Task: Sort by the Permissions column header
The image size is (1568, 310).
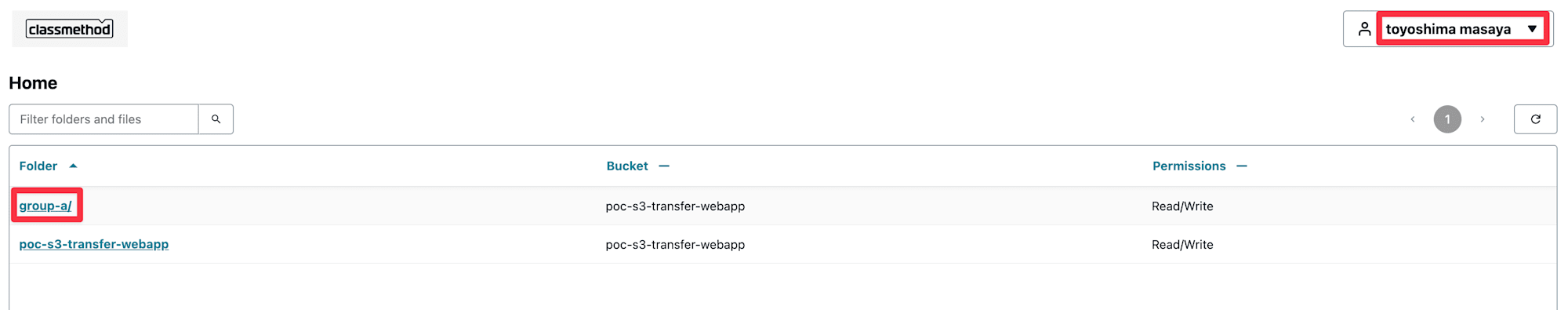Action: pos(1189,166)
